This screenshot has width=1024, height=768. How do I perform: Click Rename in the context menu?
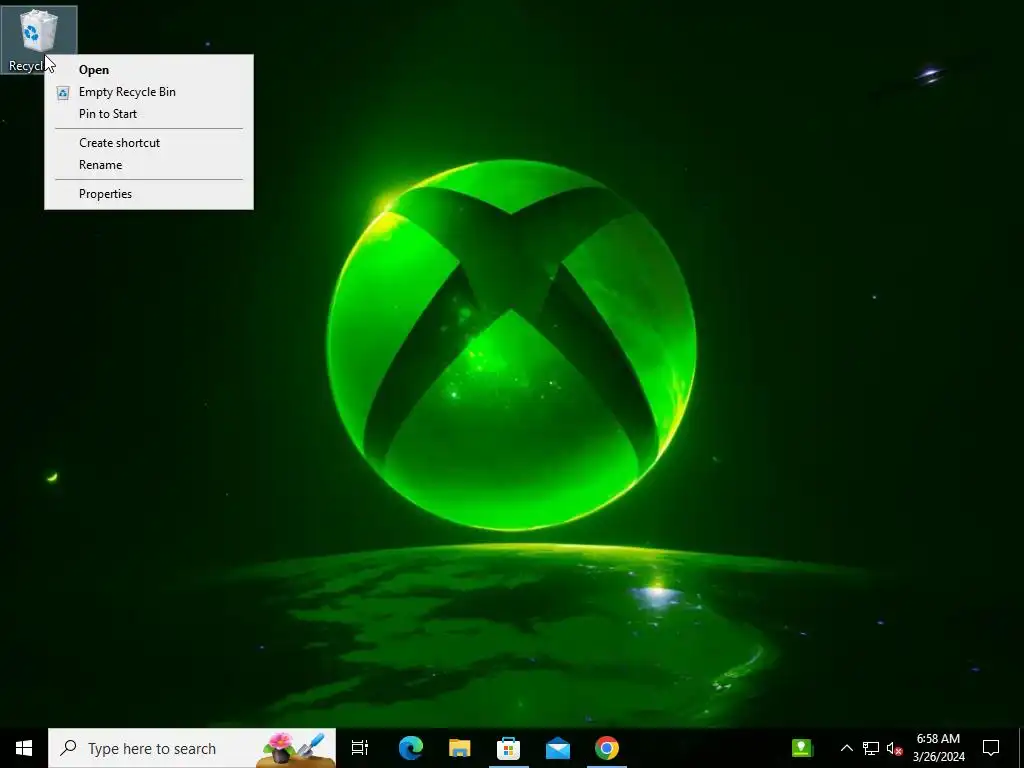point(149,165)
